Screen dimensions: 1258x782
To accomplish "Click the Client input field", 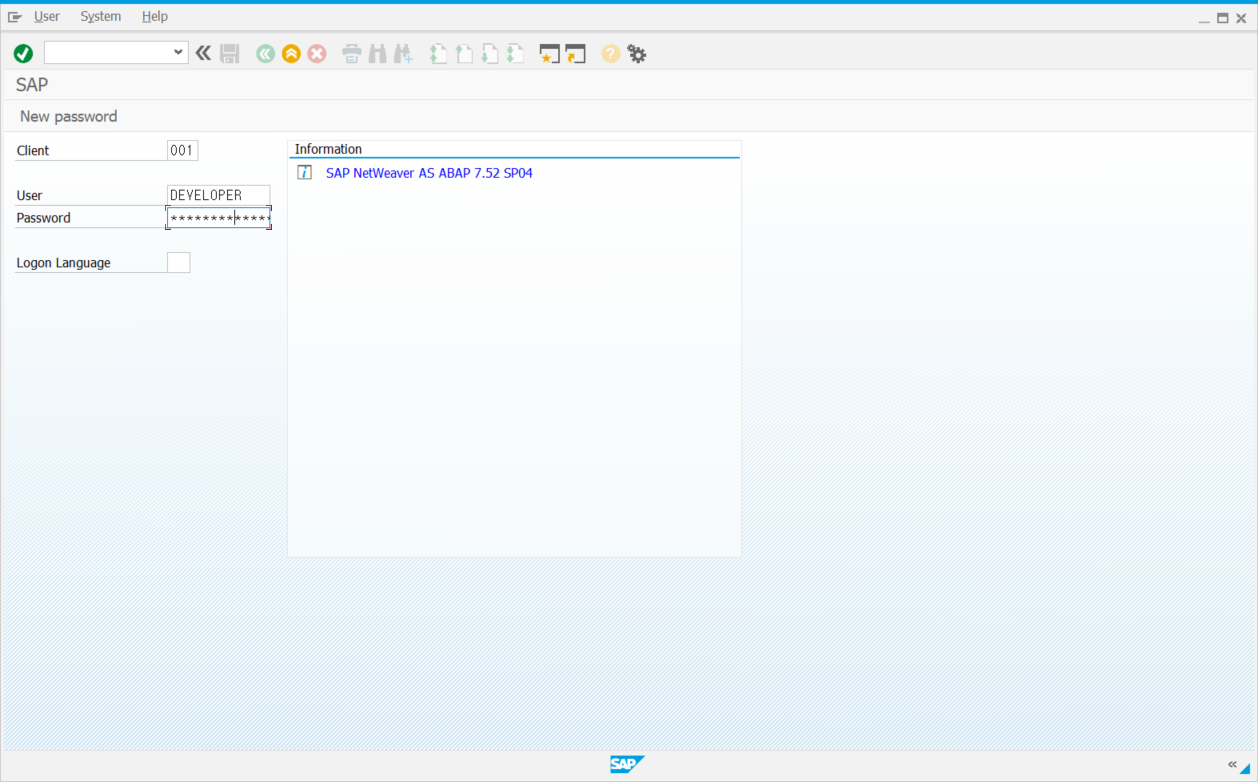I will coord(182,151).
